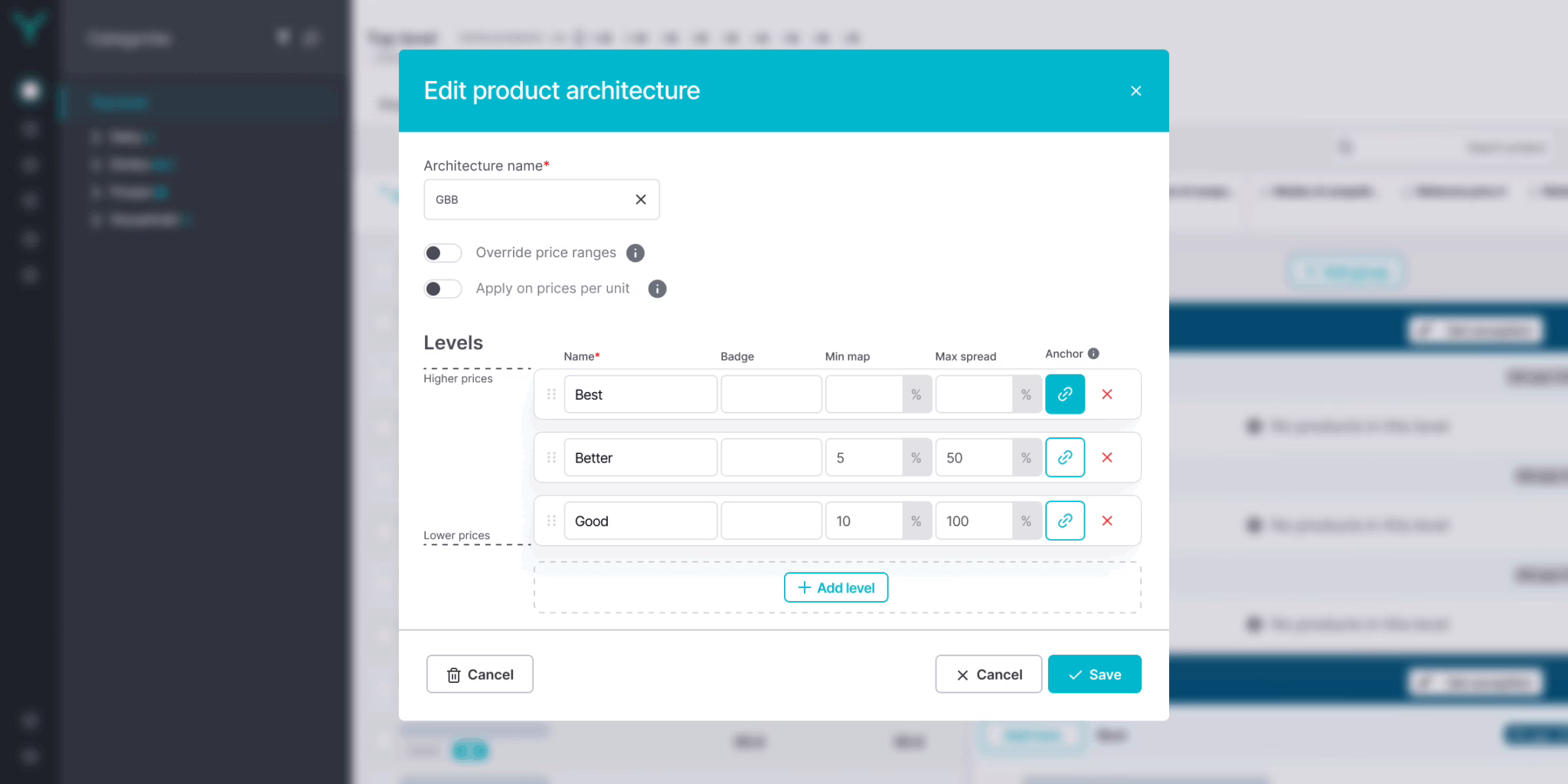
Task: Open info tooltip for Apply on prices per unit
Action: (657, 289)
